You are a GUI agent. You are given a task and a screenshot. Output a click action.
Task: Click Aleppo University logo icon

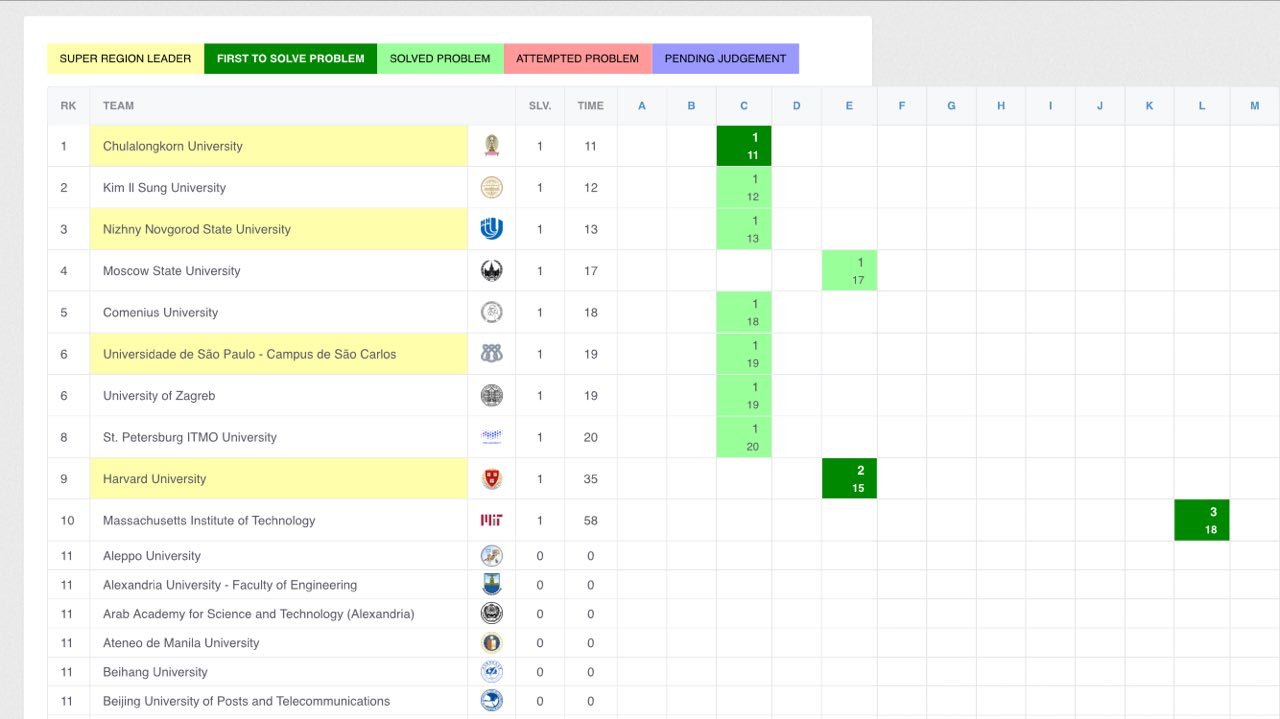pyautogui.click(x=491, y=556)
